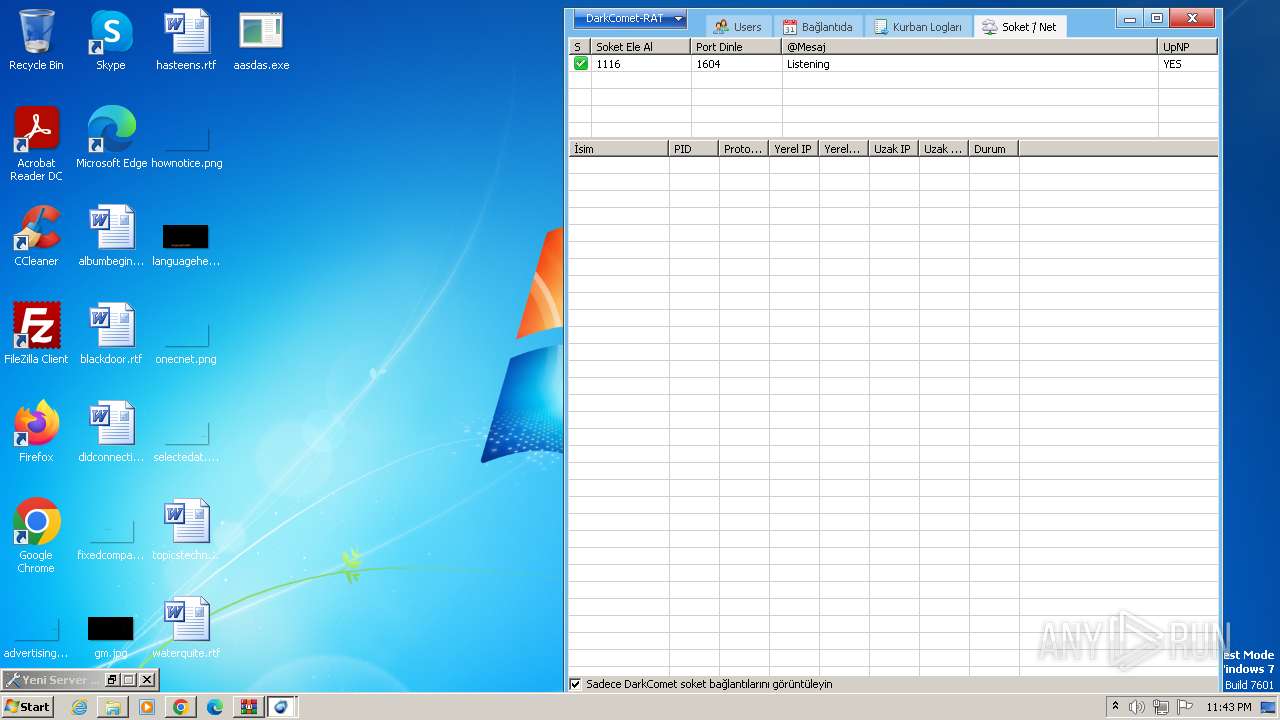Open the CCleaner desktop shortcut
Screen dimensions: 1280x720
36,236
